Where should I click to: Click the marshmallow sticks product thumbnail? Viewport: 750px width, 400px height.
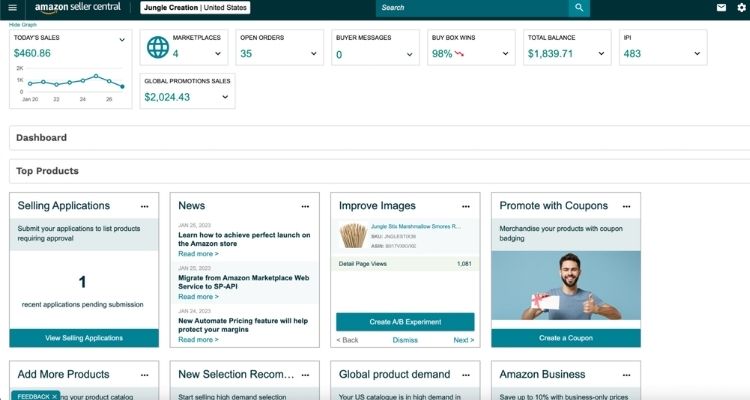point(353,236)
